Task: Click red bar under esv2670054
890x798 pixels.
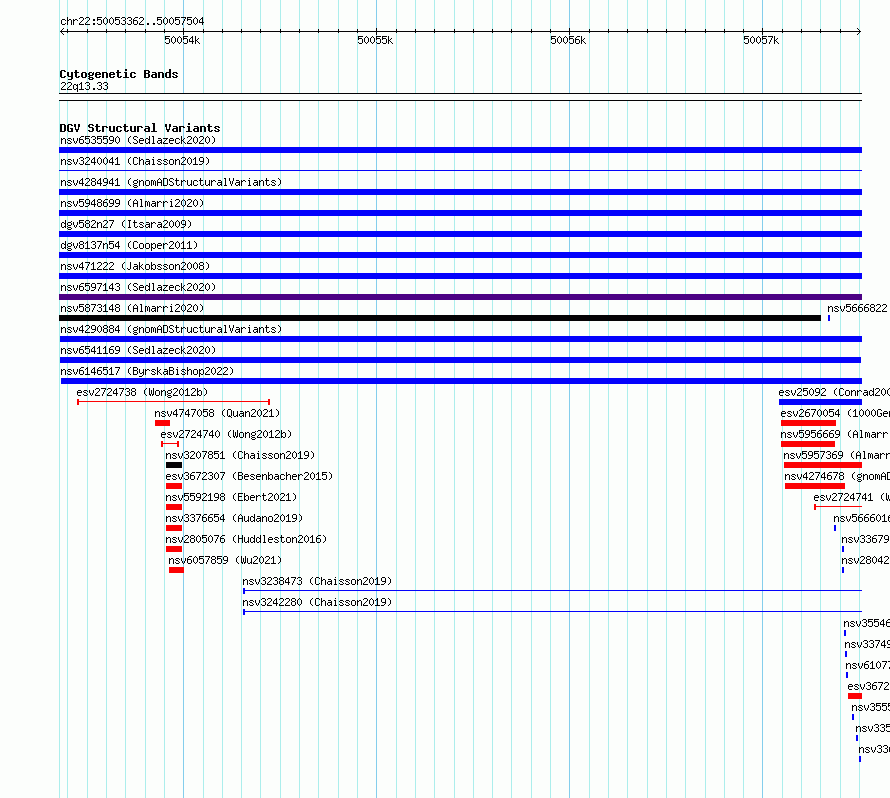Action: [808, 423]
